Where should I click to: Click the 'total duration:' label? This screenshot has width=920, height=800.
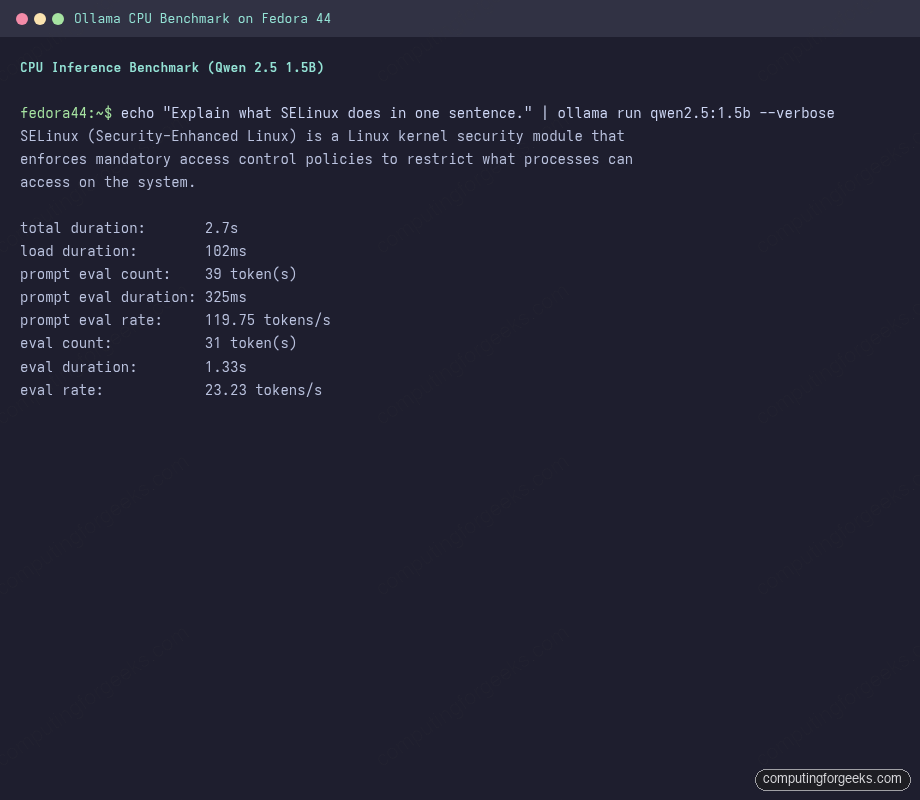pyautogui.click(x=82, y=228)
